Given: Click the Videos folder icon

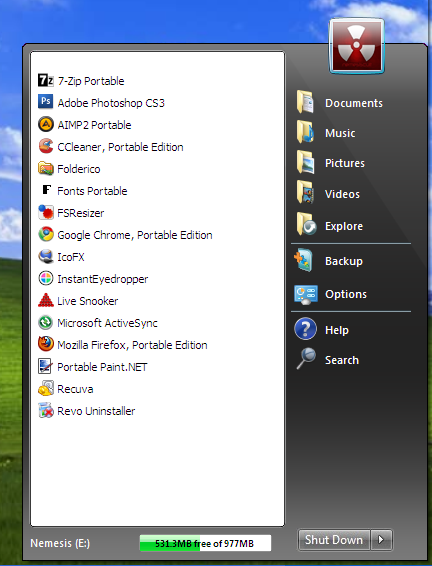Looking at the screenshot, I should pos(306,193).
